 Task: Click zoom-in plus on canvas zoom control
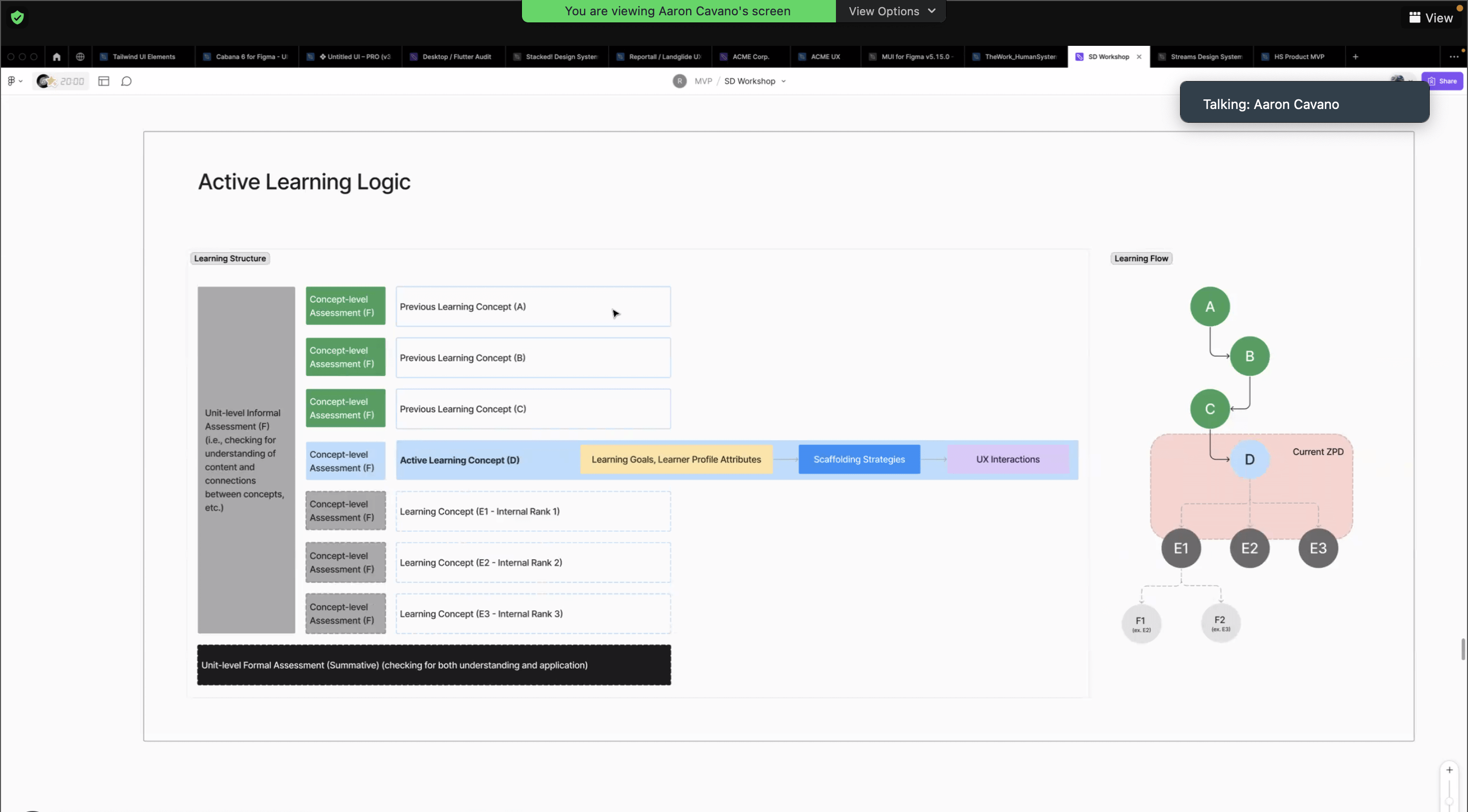1449,770
